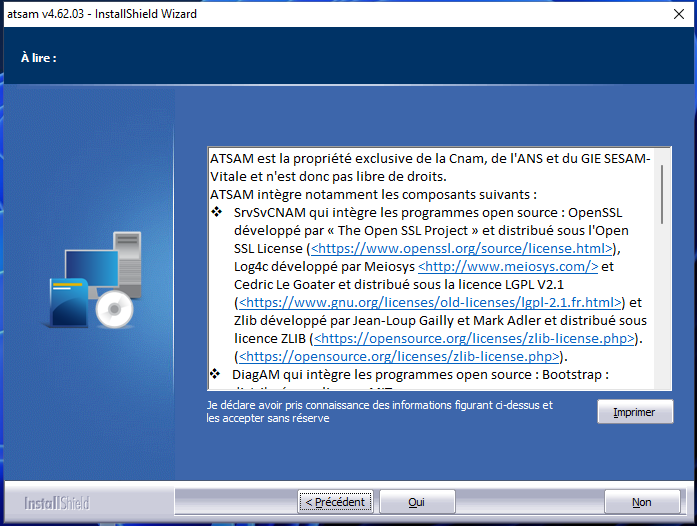Click the InstallShield logo at bottom left

[x=56, y=502]
